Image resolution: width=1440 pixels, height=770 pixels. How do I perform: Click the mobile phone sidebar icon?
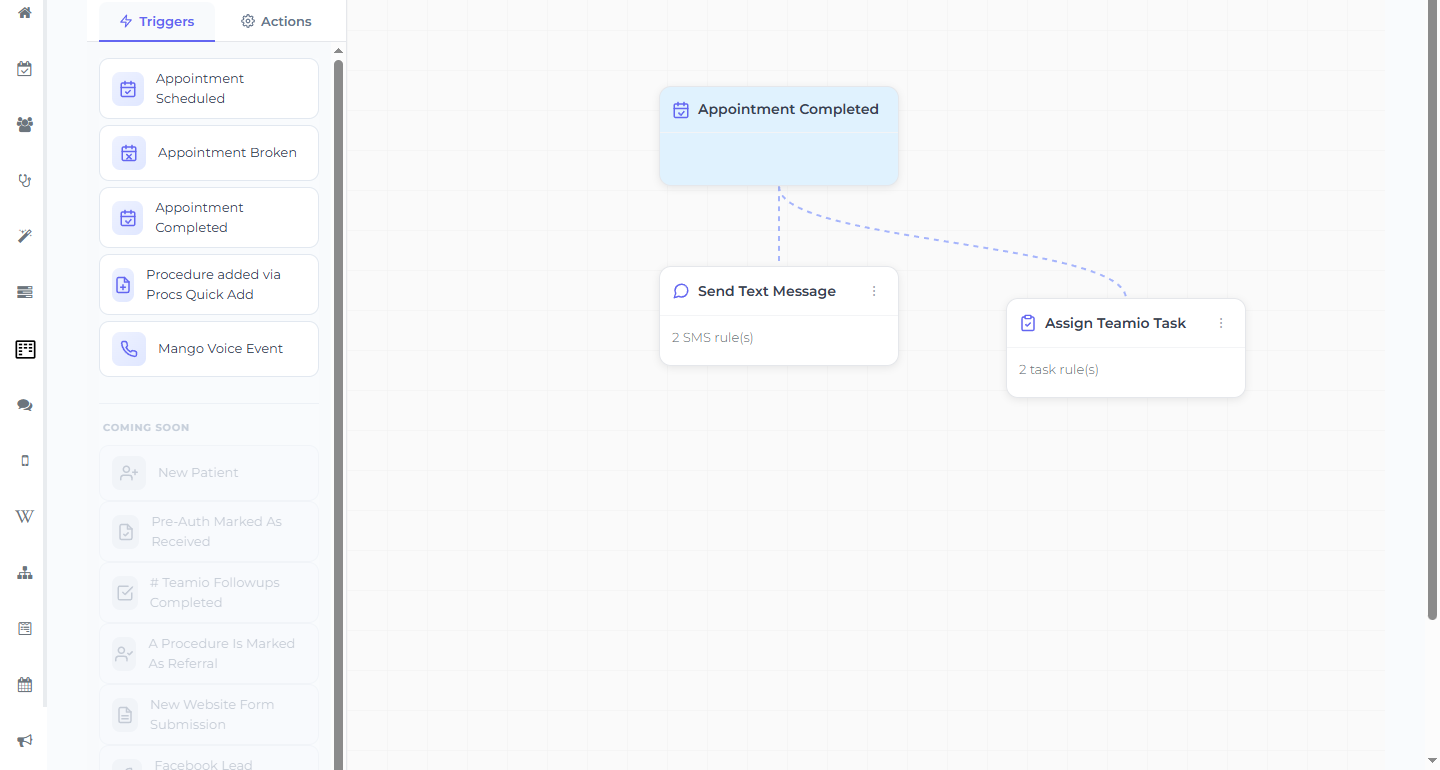point(25,461)
